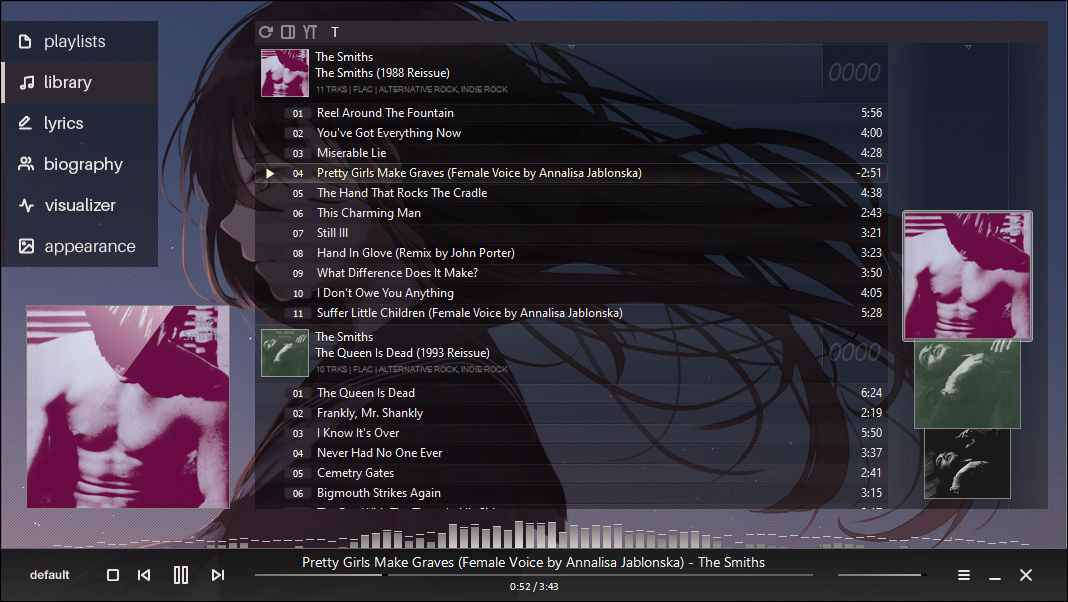
Task: Select track Pretty Girls Make Graves in playlist
Action: point(571,174)
